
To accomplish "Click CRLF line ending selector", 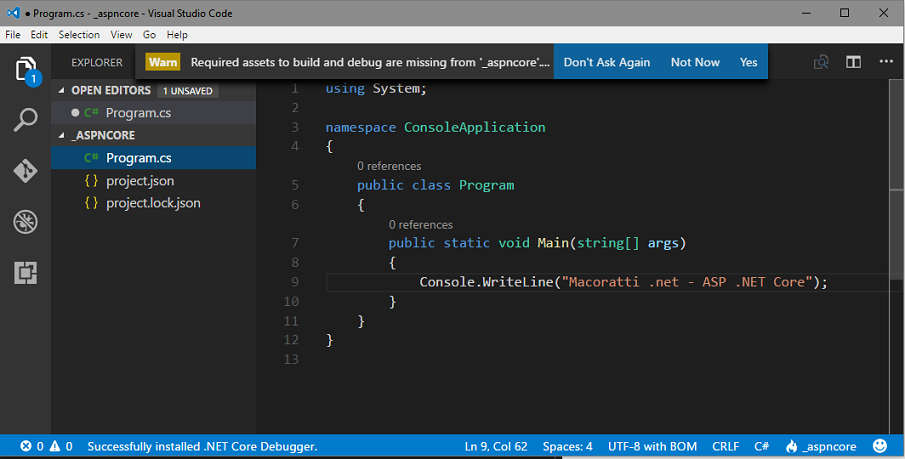I will click(726, 446).
